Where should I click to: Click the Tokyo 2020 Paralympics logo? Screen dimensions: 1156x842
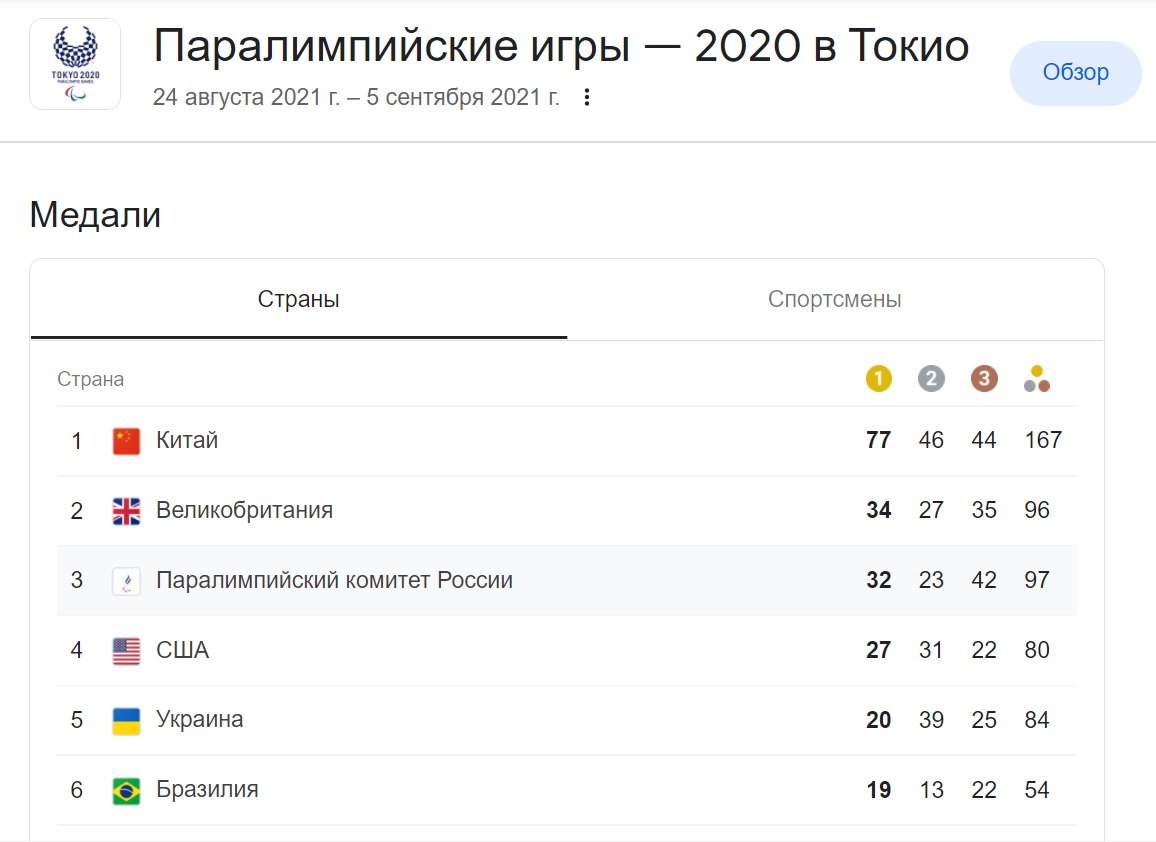(x=75, y=64)
